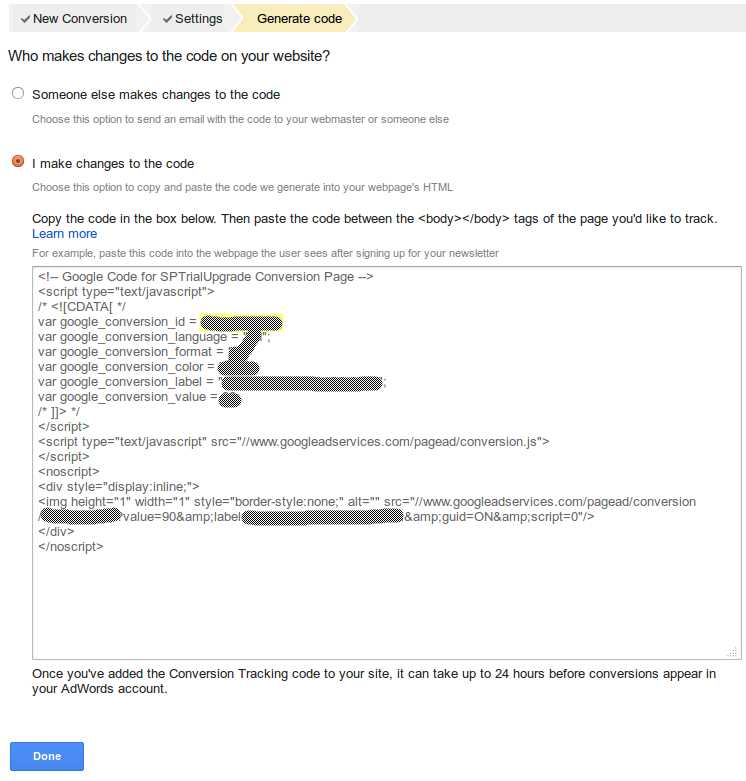Click the yellow highlighted conversion ID value
746x781 pixels.
241,322
